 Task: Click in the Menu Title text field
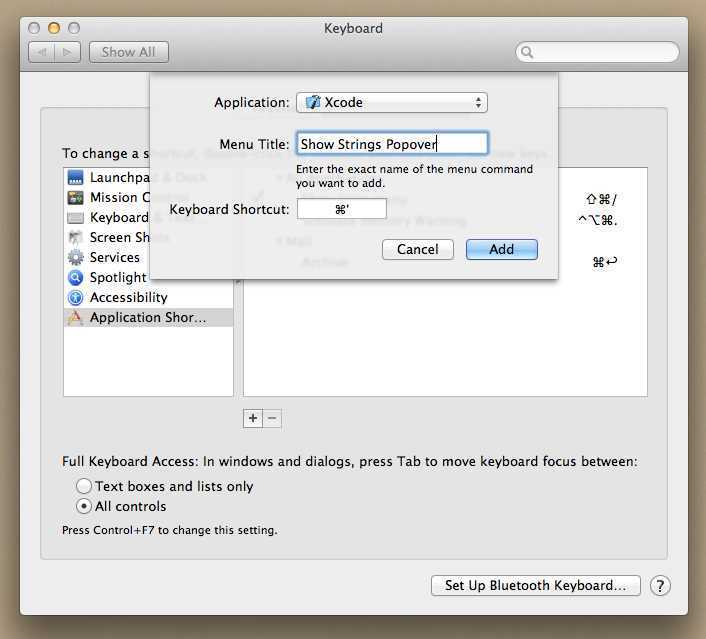coord(392,144)
